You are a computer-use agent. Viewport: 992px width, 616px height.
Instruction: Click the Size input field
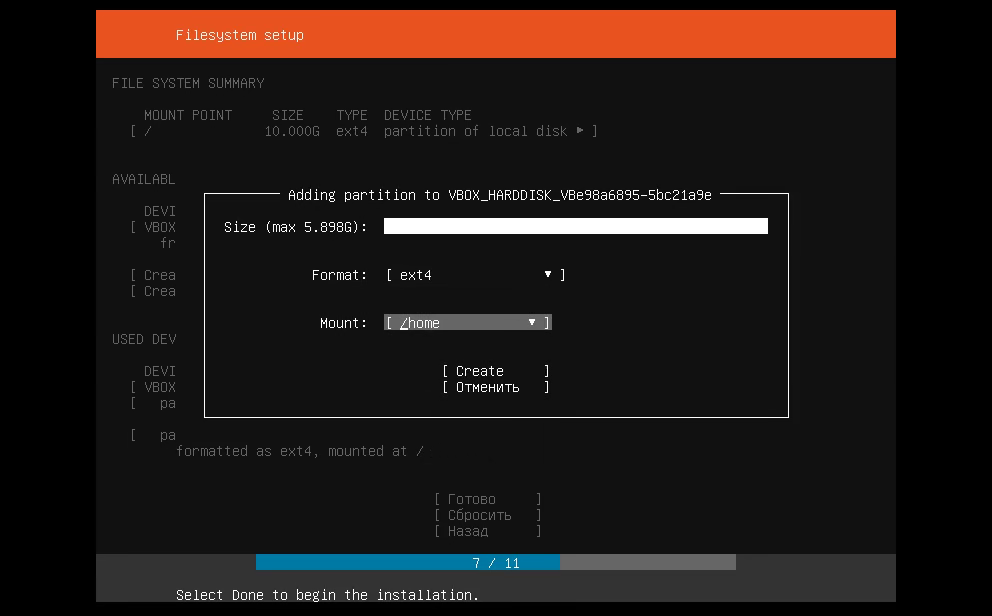click(575, 227)
